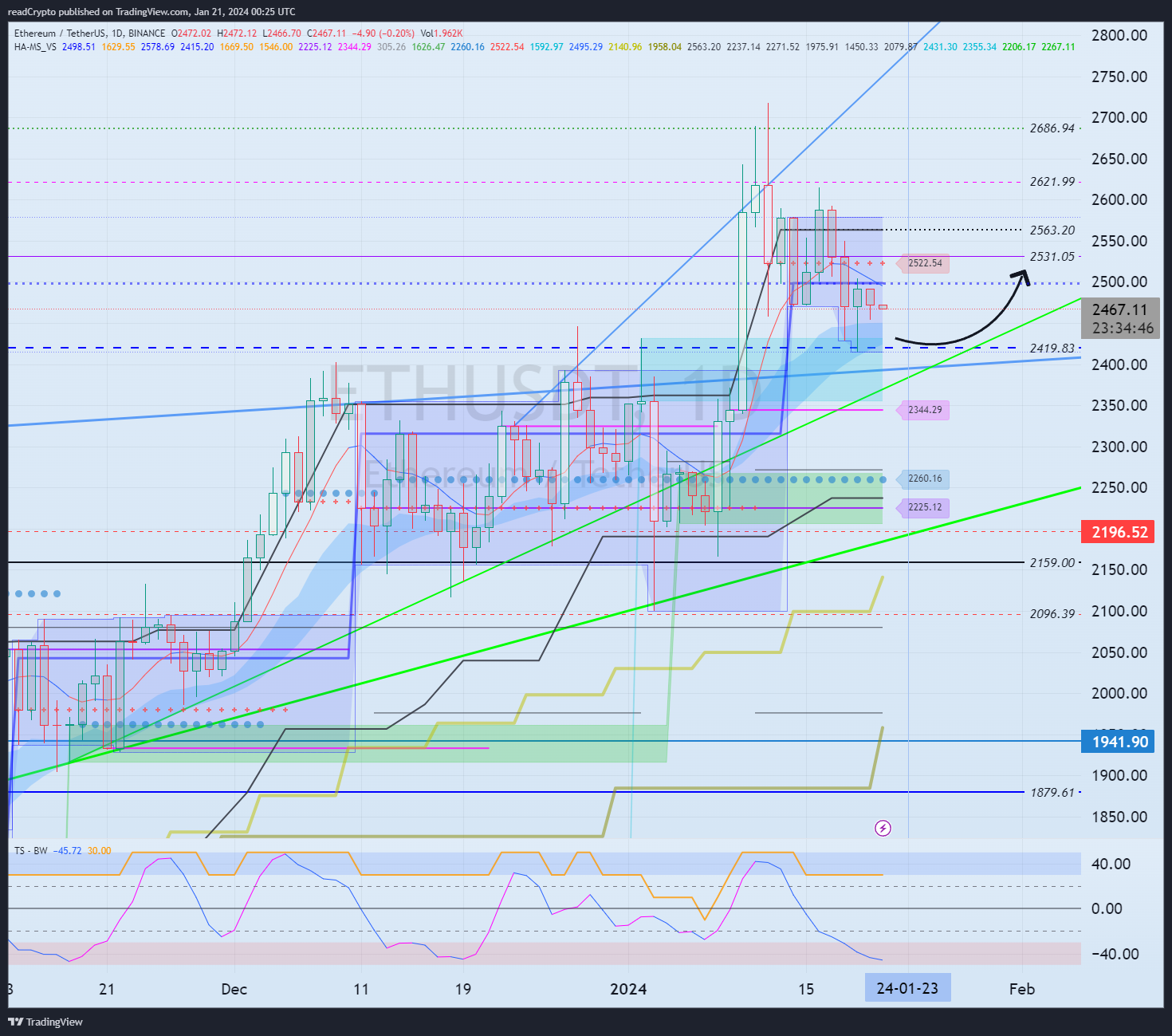Click the 2431.30 cyan legend value
This screenshot has height=1036, width=1172.
tap(940, 47)
